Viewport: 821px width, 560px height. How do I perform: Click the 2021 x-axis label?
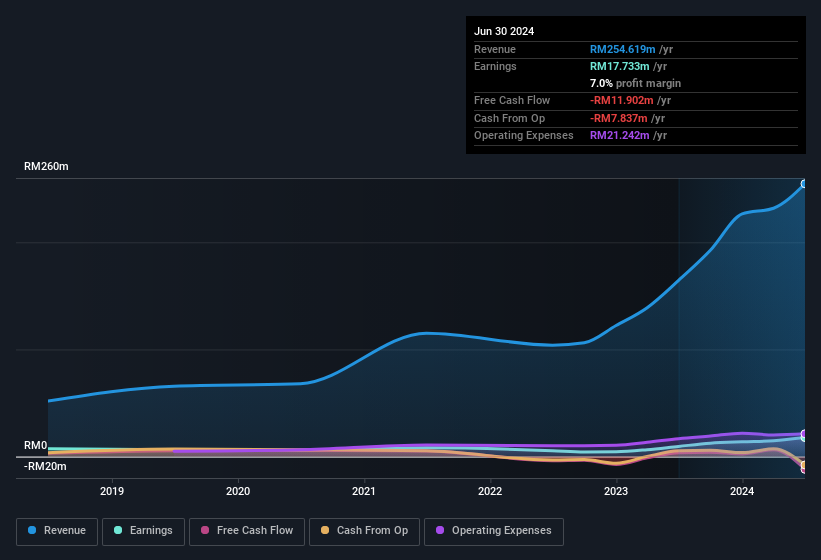[364, 491]
